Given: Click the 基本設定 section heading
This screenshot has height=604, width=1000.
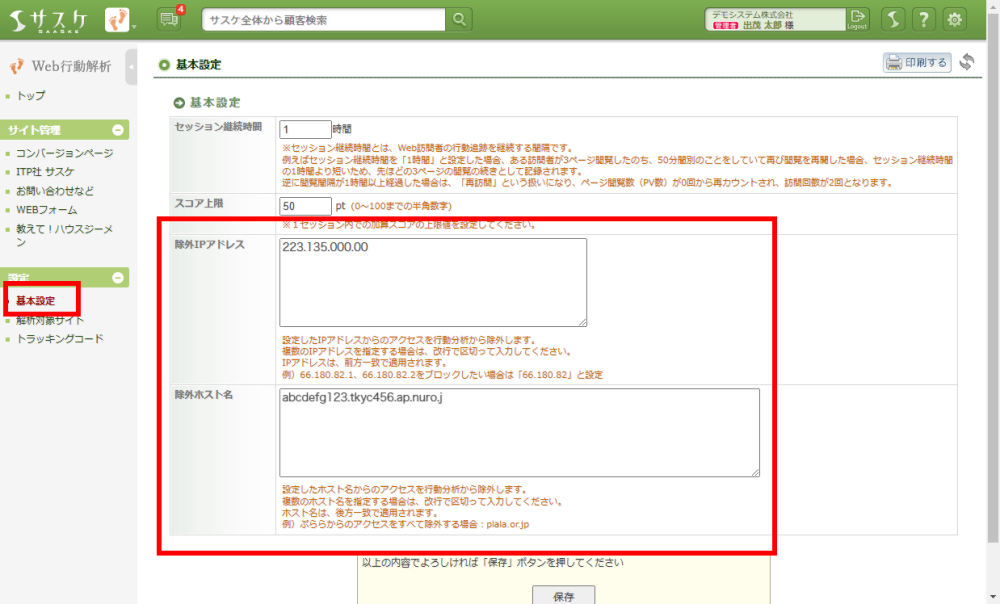Looking at the screenshot, I should click(215, 103).
